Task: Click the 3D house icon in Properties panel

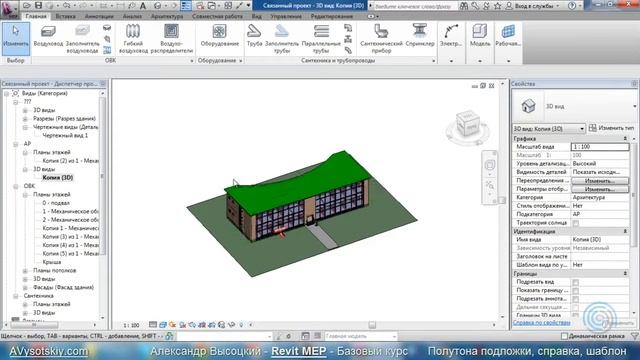Action: [528, 106]
